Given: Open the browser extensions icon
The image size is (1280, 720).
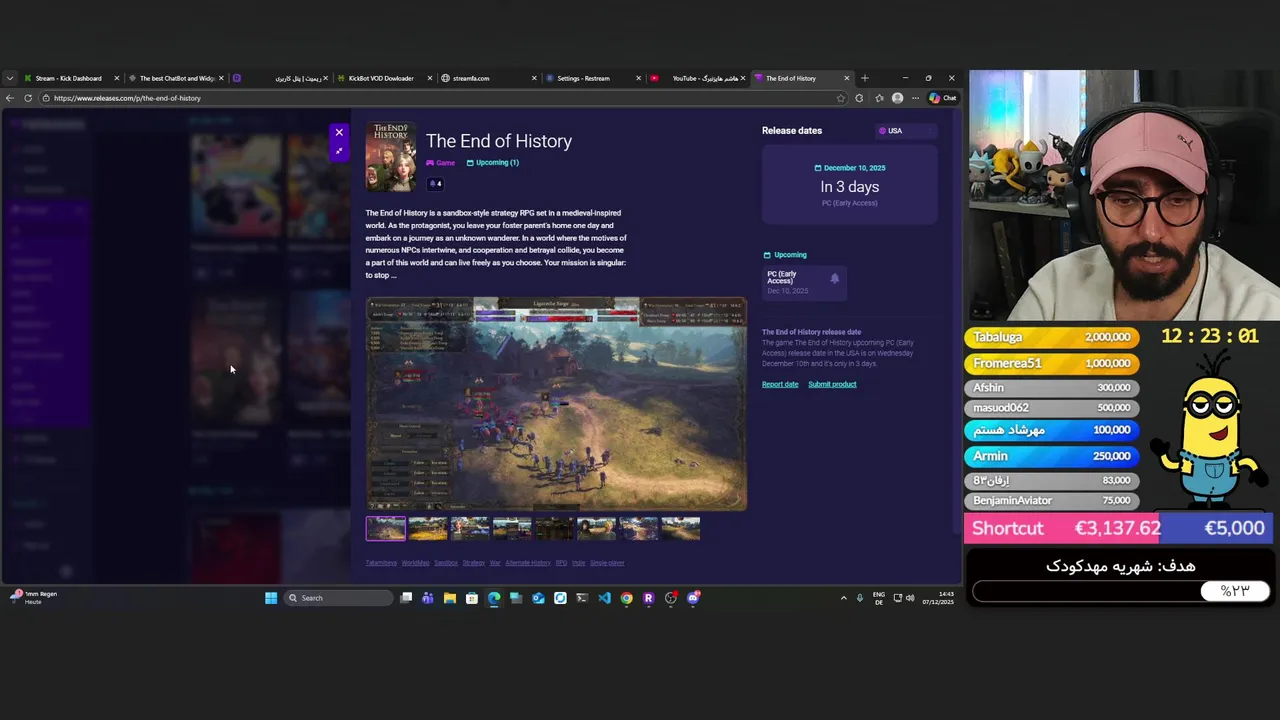Looking at the screenshot, I should coord(859,98).
